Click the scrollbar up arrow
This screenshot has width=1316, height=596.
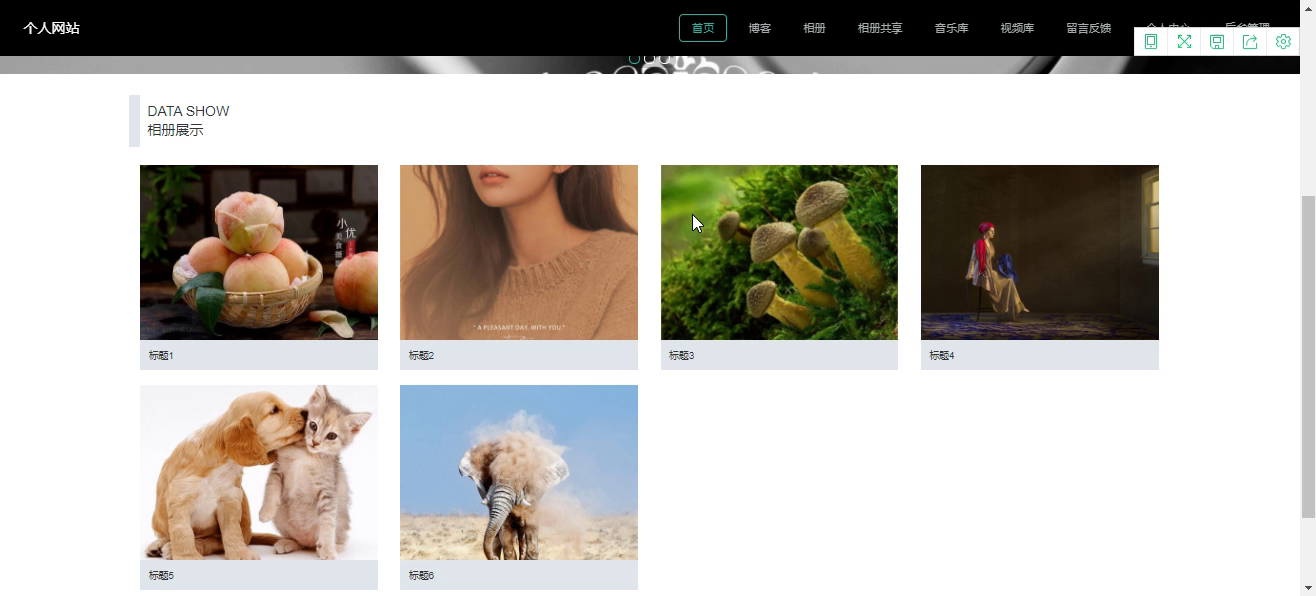pyautogui.click(x=1307, y=8)
